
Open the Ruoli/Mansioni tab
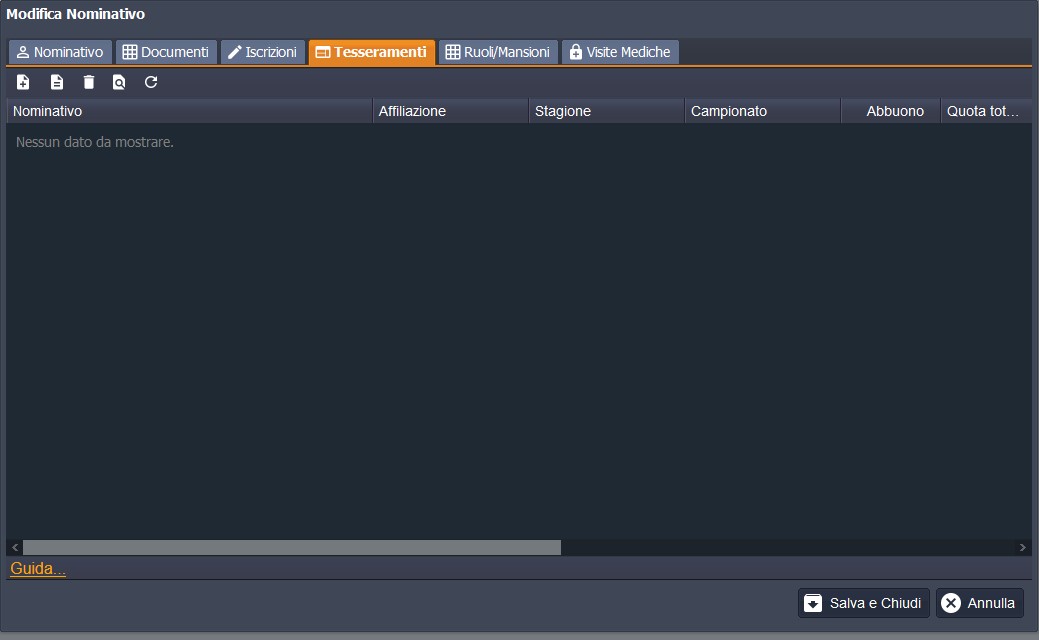[x=498, y=52]
